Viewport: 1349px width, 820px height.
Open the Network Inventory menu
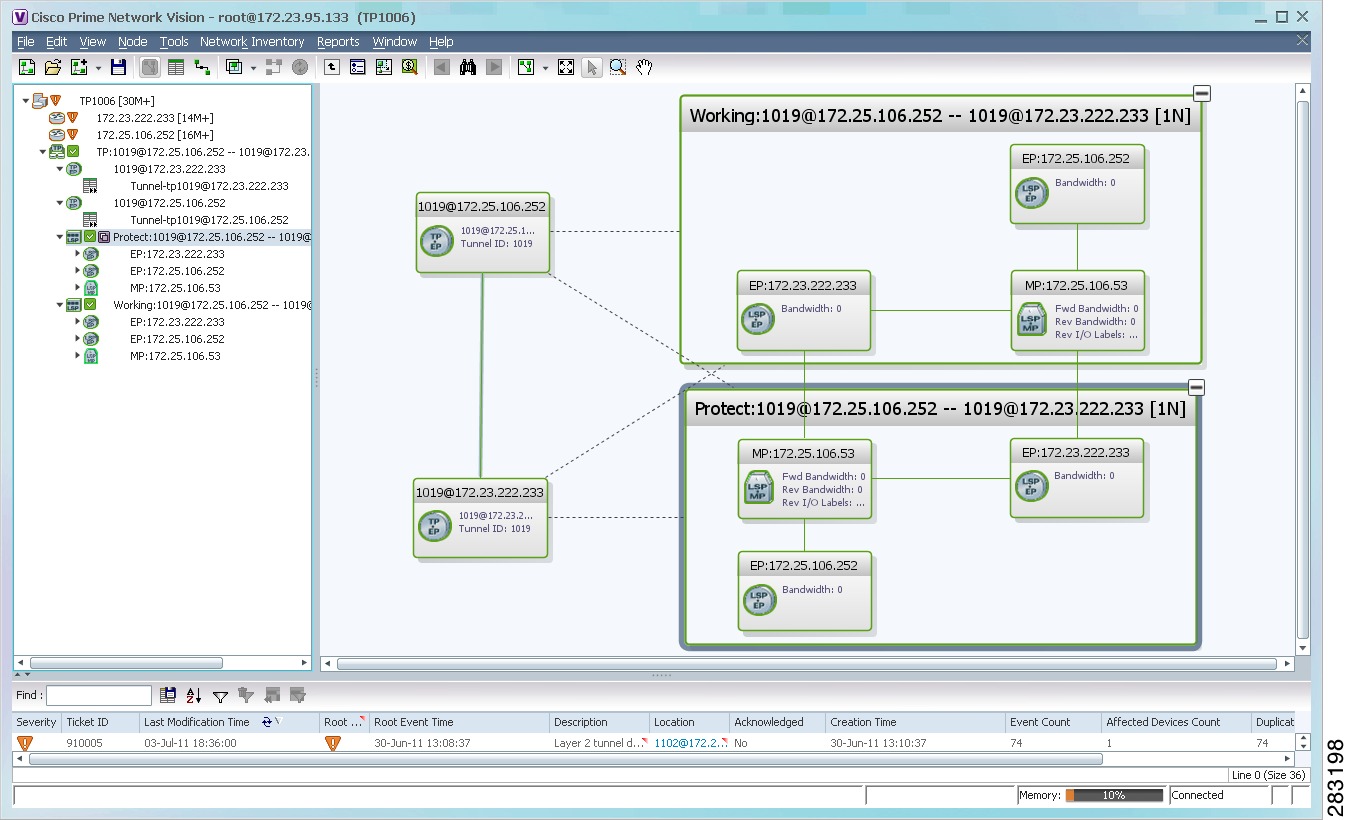[252, 42]
